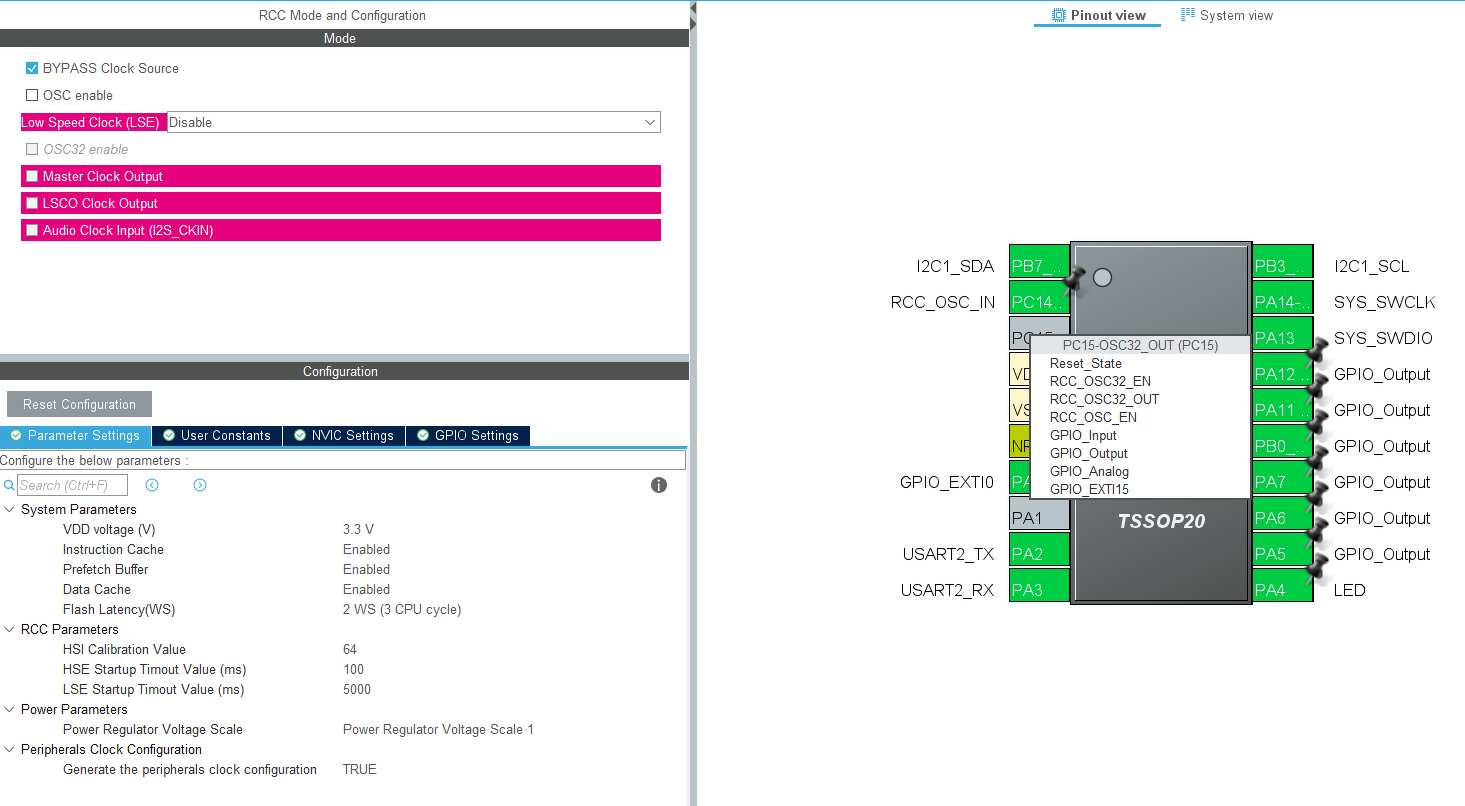Click Flash Latency value 2 WS

402,609
